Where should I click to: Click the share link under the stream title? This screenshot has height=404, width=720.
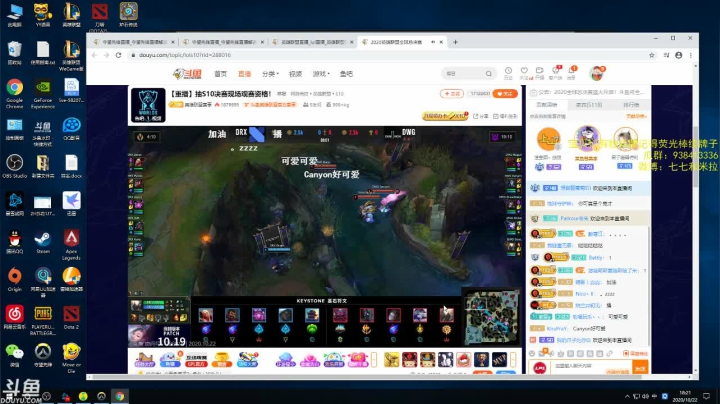[481, 116]
